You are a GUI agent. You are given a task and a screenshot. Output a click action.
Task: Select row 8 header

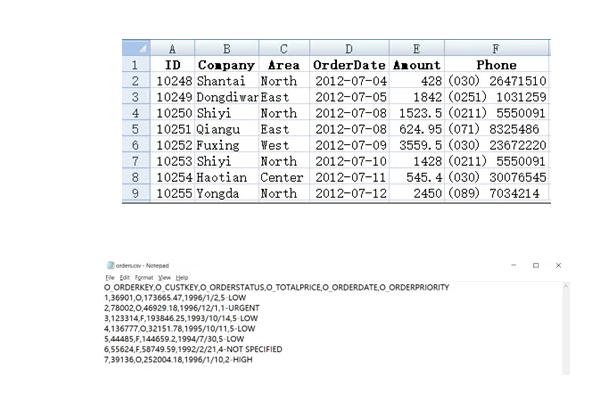click(x=136, y=177)
